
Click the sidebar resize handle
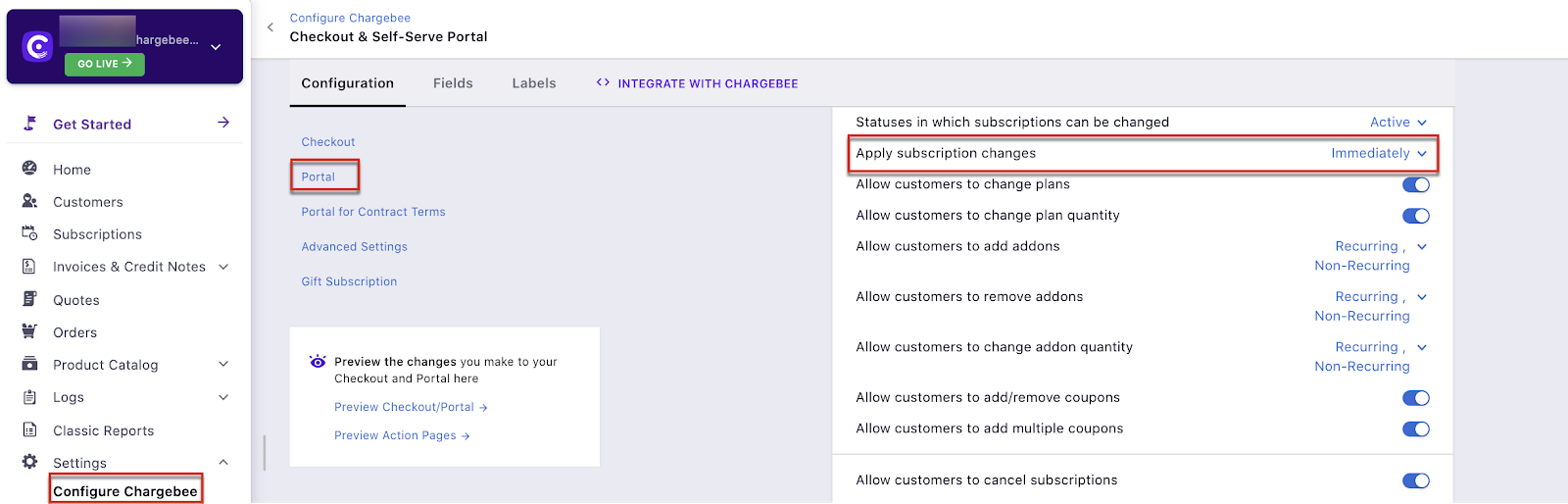tap(265, 453)
